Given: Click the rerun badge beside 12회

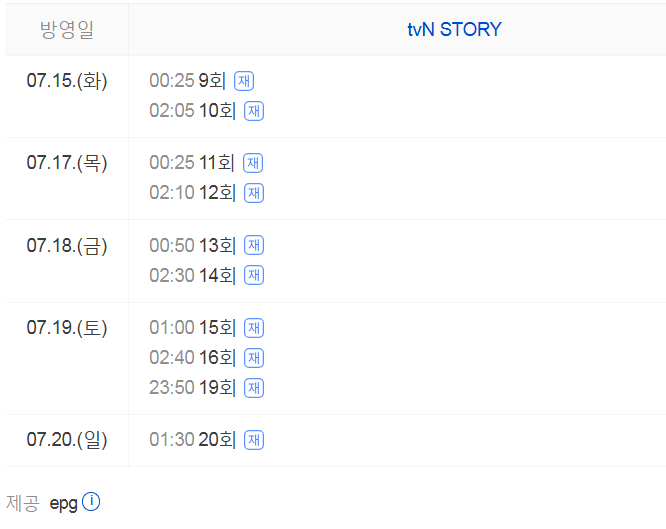Looking at the screenshot, I should (254, 193).
